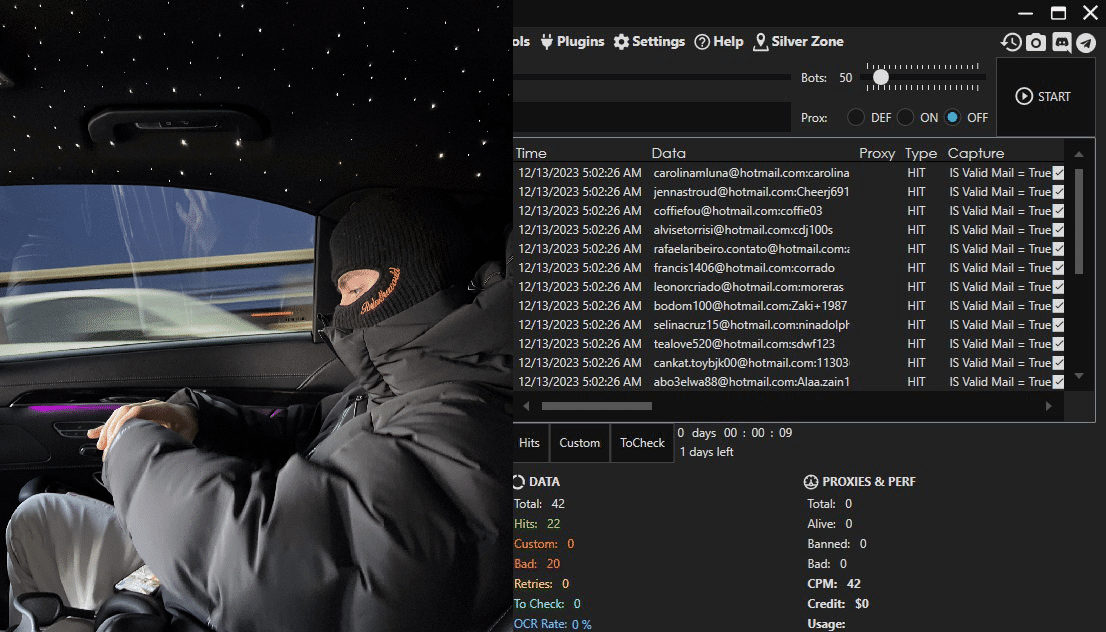
Task: Select rafaelaribeiro.contato@hotmail.com row data
Action: (751, 249)
